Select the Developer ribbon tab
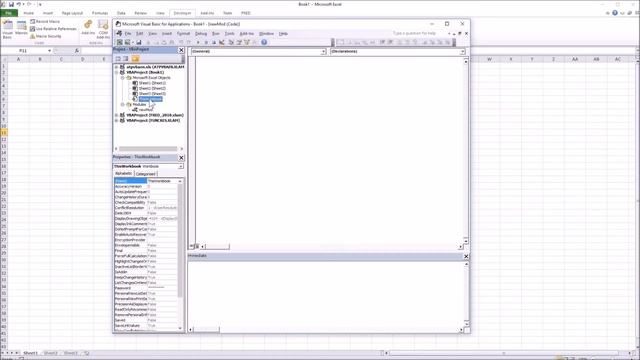 click(182, 13)
